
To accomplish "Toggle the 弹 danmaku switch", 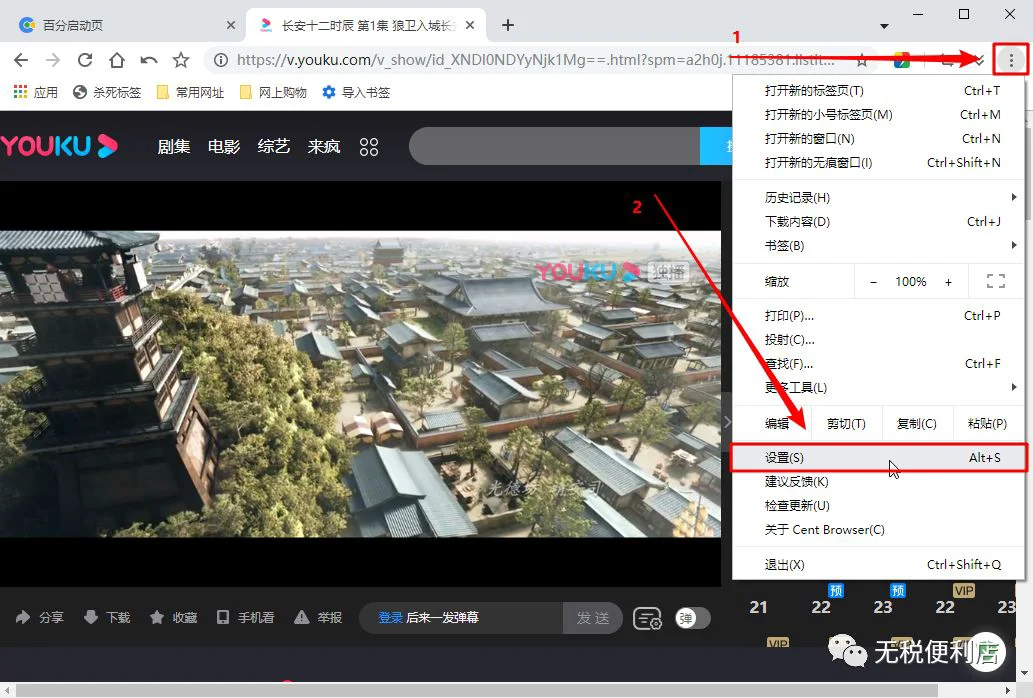I will point(693,618).
